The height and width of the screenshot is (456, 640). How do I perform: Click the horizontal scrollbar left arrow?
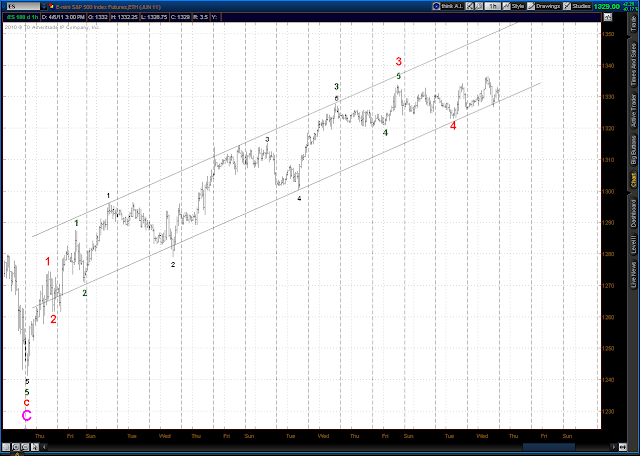[44, 447]
